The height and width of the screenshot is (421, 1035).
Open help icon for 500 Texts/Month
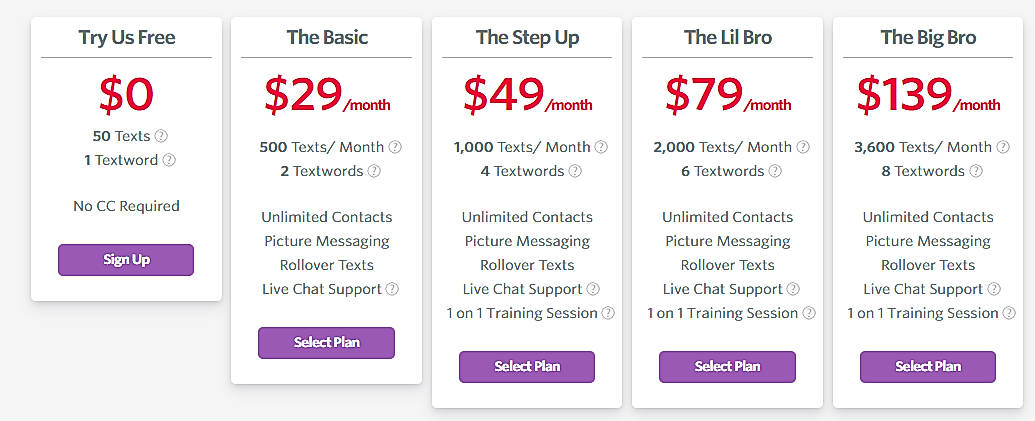coord(395,147)
